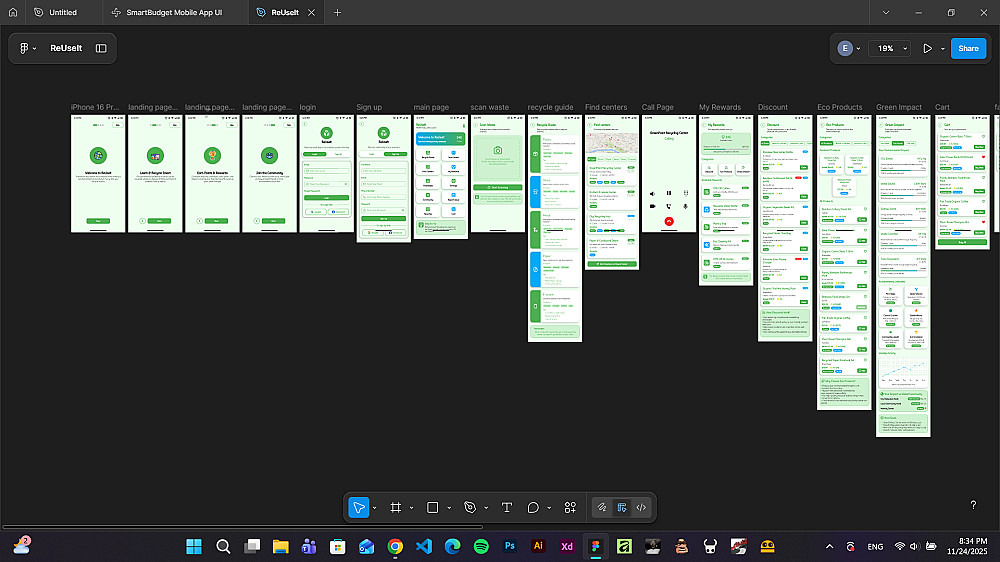Click the Share button
The image size is (1000, 562).
point(968,48)
